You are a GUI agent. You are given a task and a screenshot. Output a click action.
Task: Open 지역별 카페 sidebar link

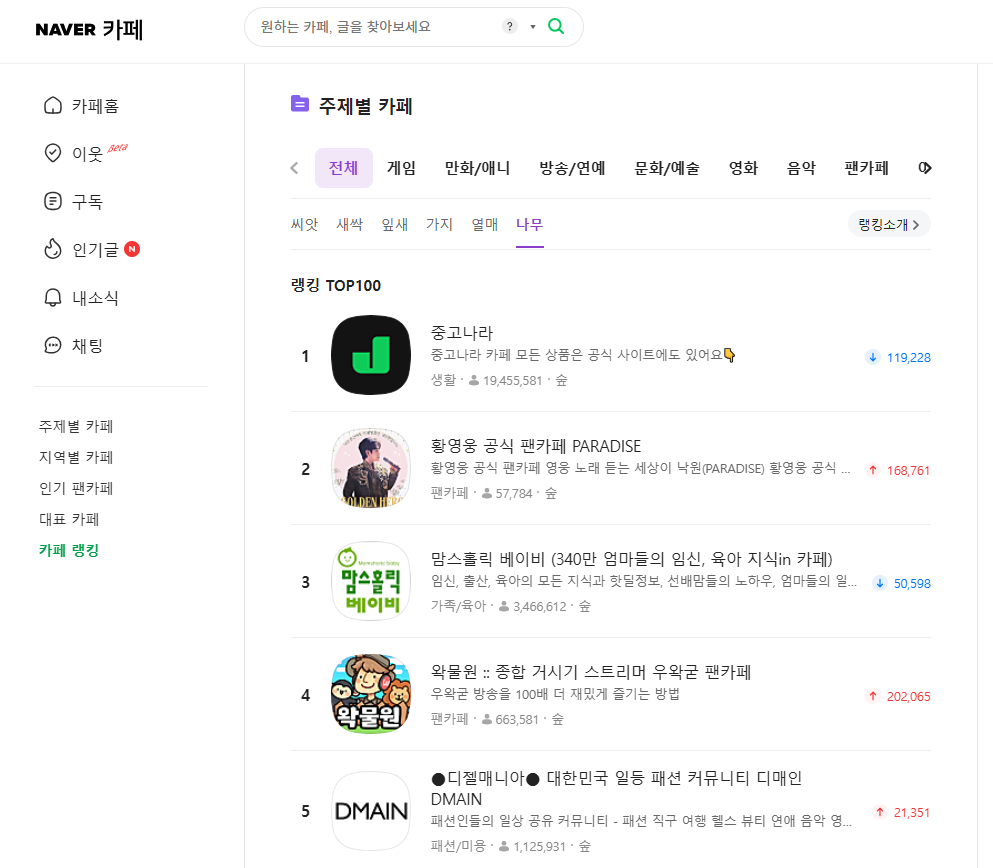tap(76, 457)
